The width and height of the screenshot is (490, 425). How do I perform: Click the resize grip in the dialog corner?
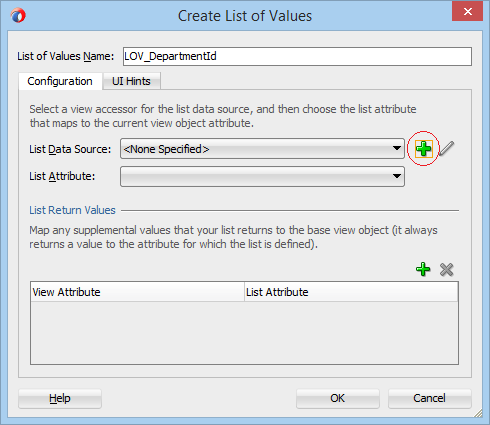[478, 413]
